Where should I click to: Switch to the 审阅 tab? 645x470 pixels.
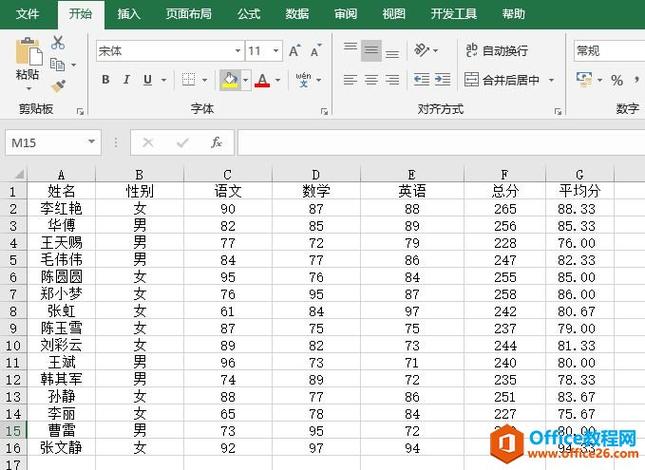point(346,14)
